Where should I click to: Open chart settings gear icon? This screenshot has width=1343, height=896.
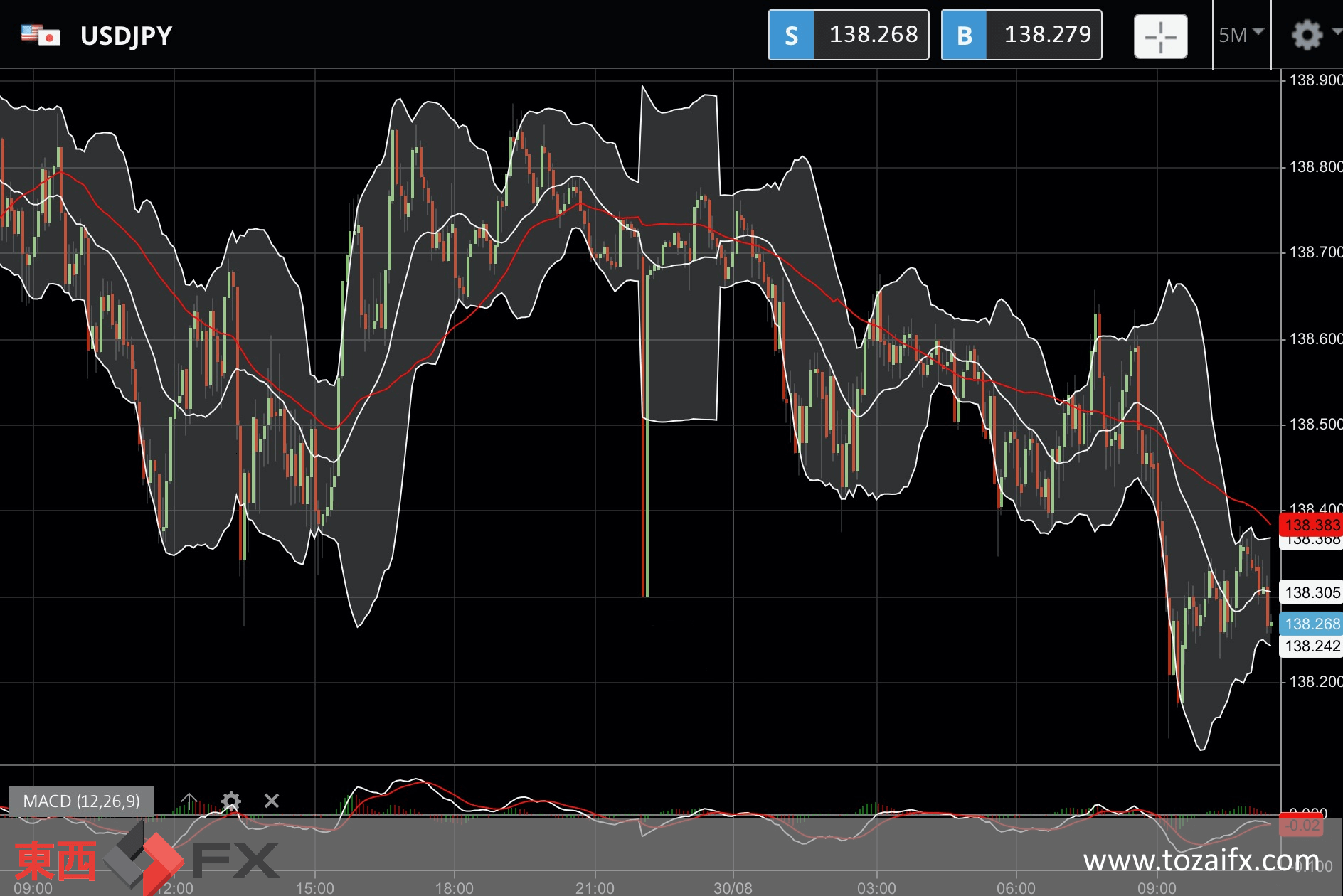(x=1307, y=35)
